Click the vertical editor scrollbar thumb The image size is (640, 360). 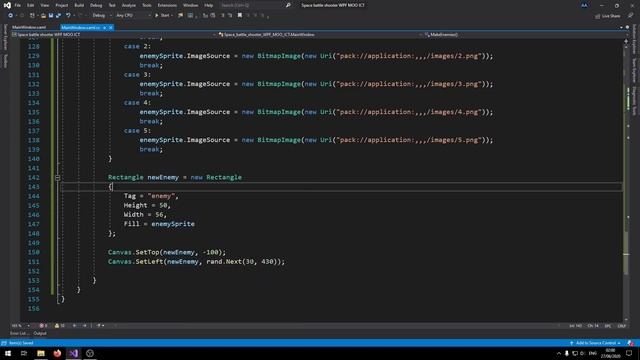tap(626, 253)
